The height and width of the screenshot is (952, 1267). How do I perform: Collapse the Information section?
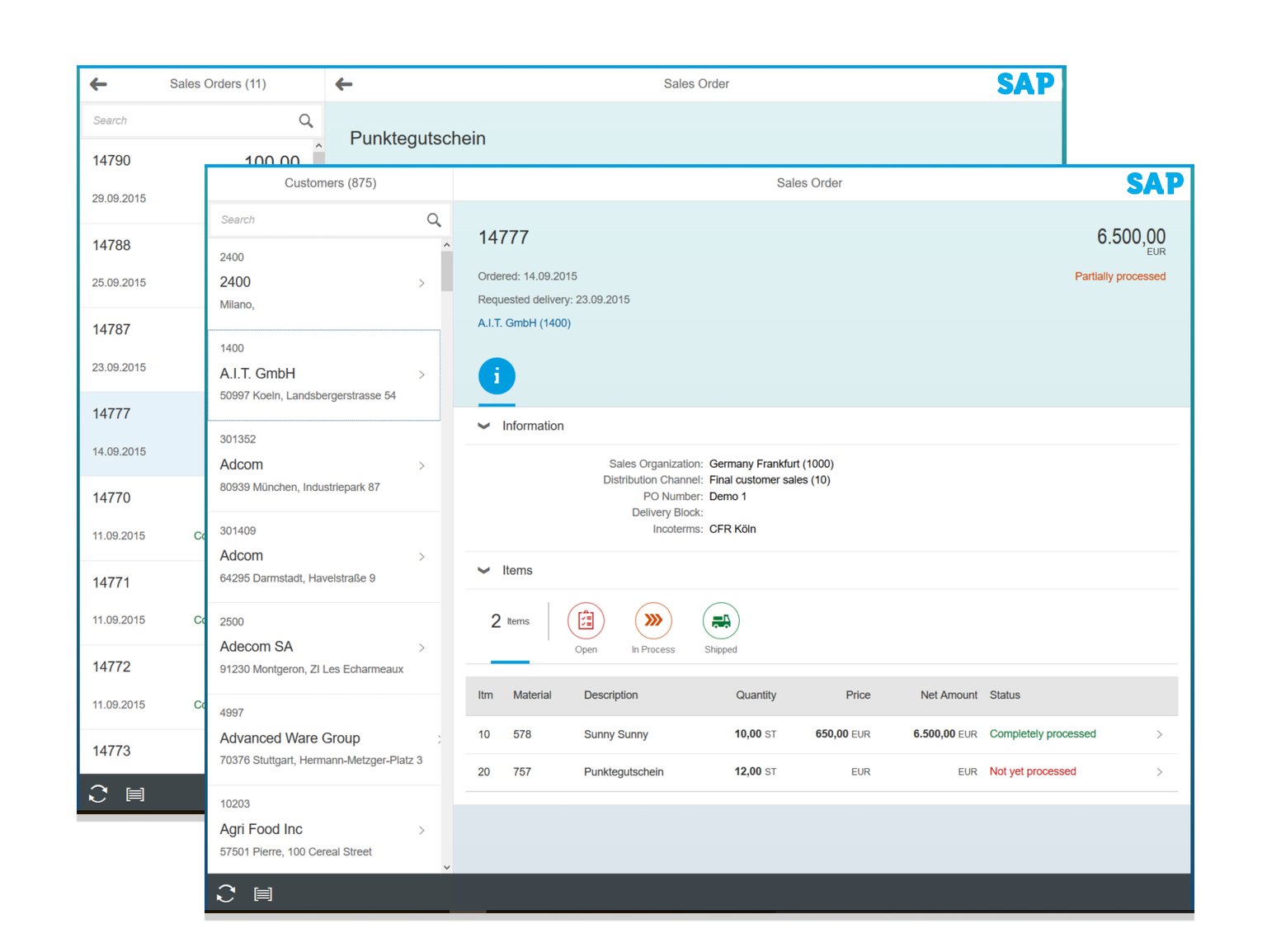tap(484, 426)
